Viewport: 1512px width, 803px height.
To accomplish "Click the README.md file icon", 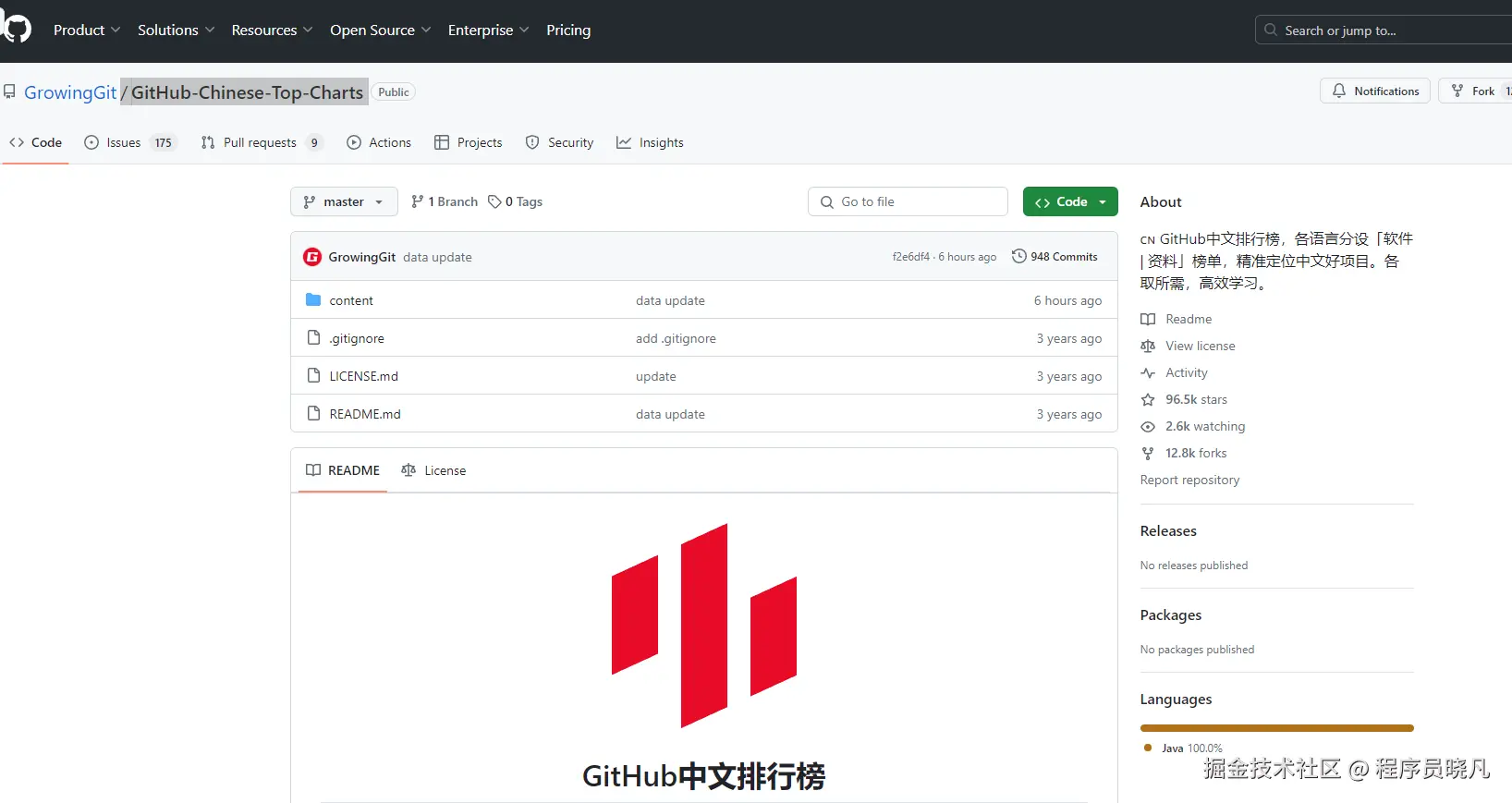I will point(313,414).
